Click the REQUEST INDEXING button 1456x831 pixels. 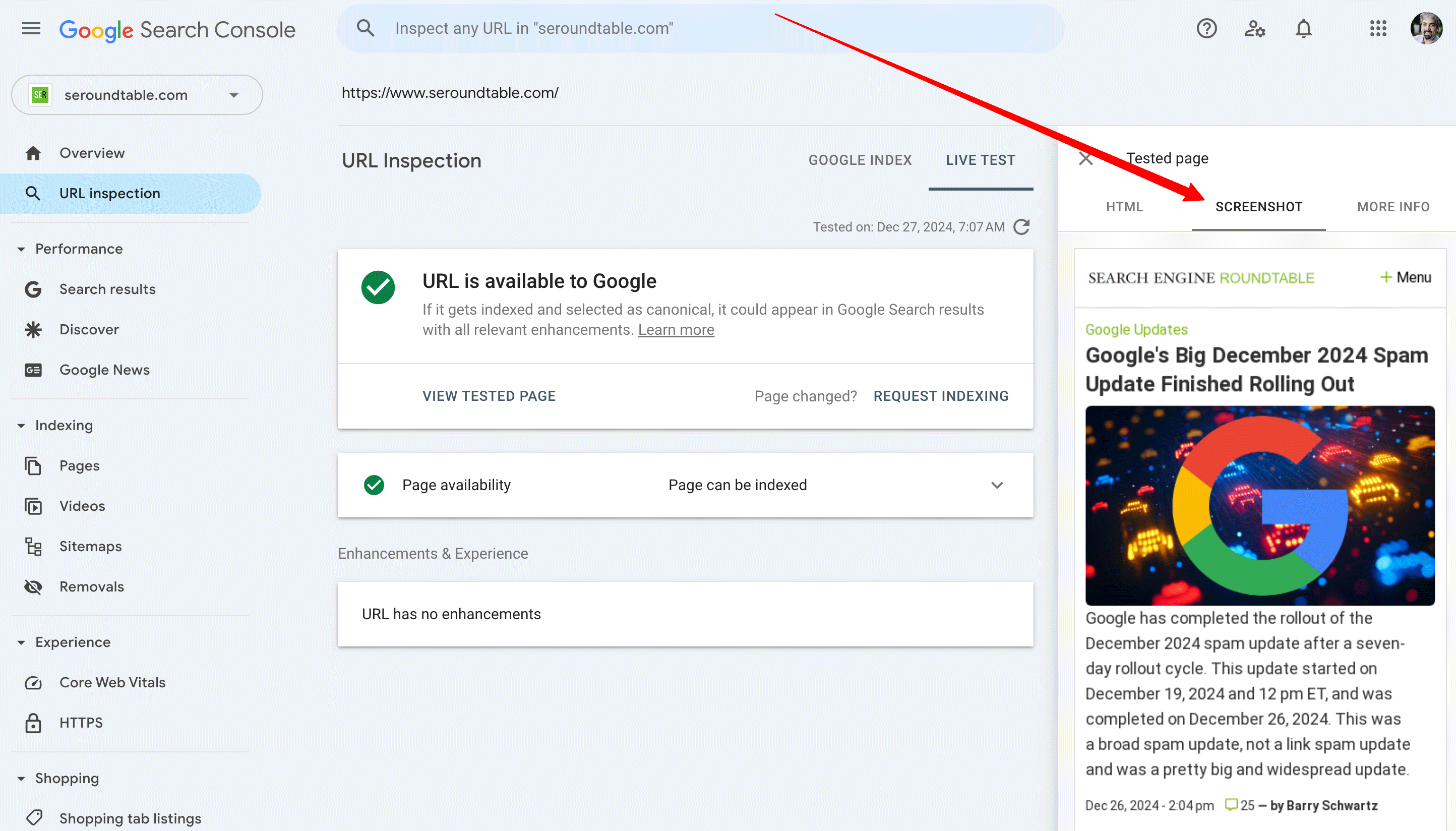(x=940, y=396)
